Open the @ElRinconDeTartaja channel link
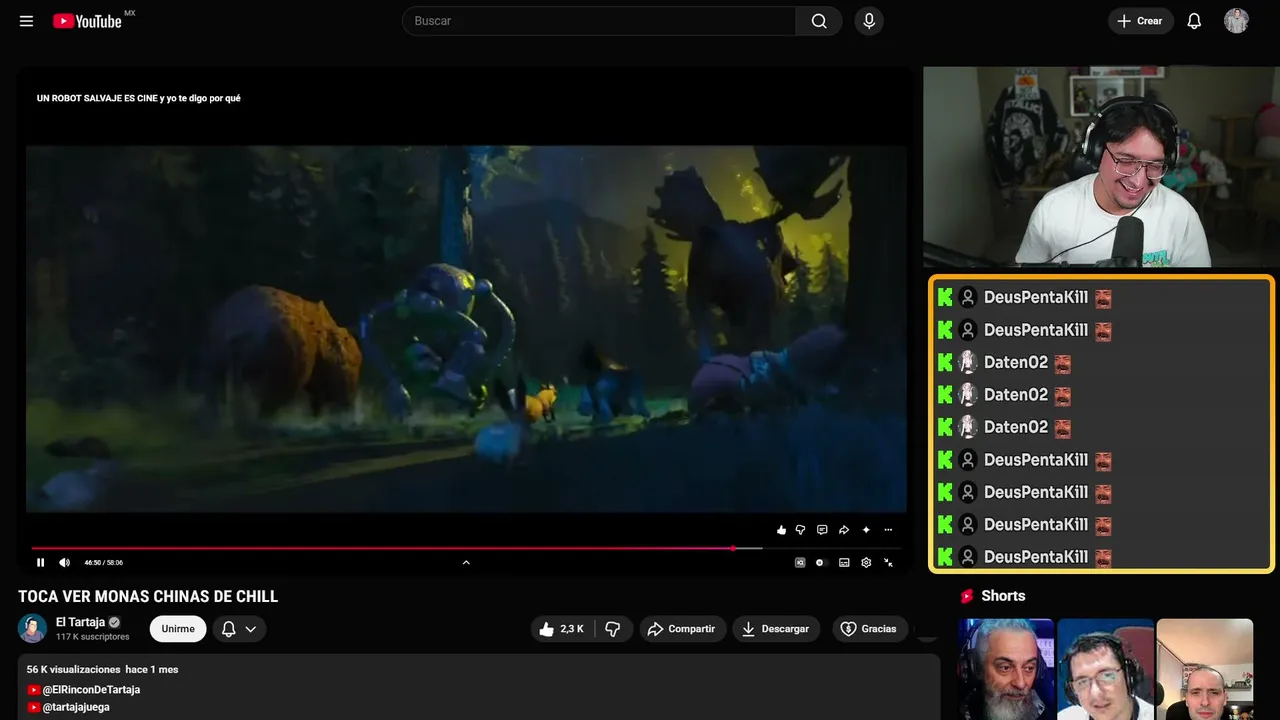Viewport: 1280px width, 720px height. (x=91, y=690)
